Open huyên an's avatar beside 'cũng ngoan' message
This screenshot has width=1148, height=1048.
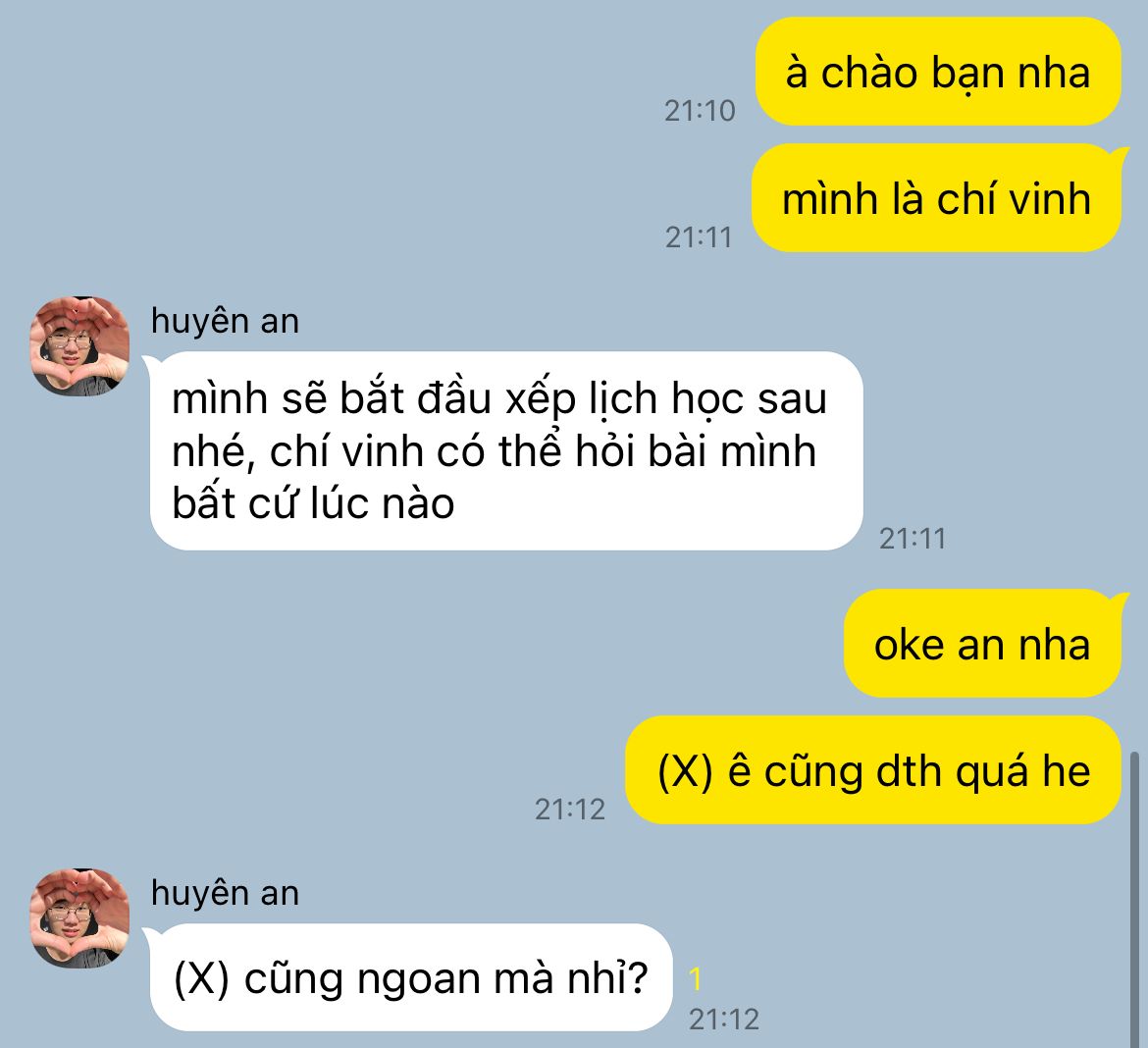(79, 918)
